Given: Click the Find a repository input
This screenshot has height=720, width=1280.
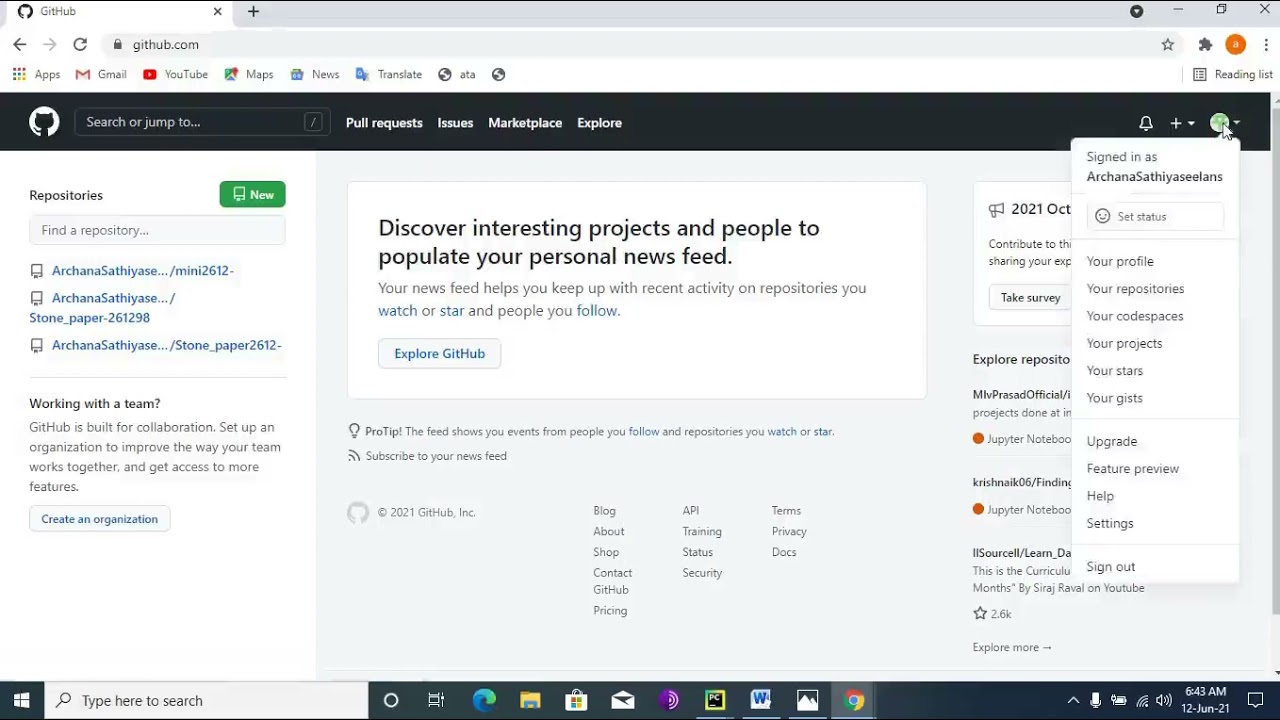Looking at the screenshot, I should pyautogui.click(x=157, y=230).
